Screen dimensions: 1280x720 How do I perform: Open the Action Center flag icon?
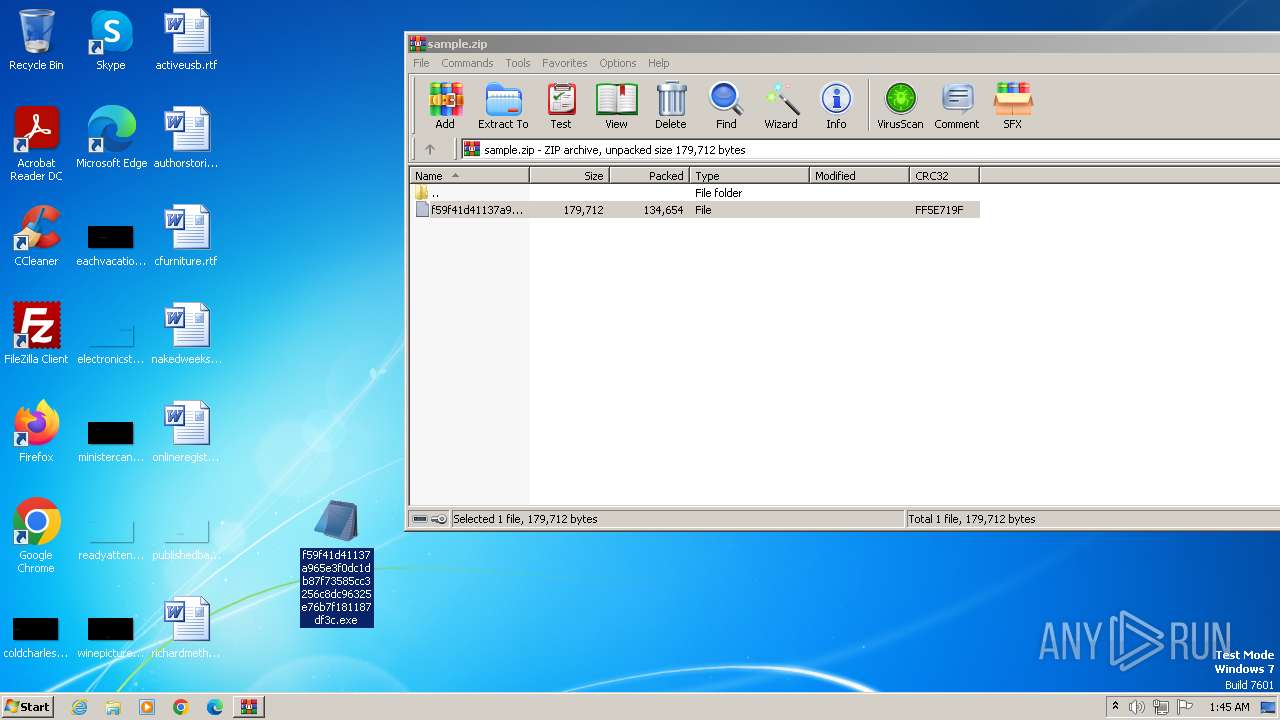[1185, 707]
